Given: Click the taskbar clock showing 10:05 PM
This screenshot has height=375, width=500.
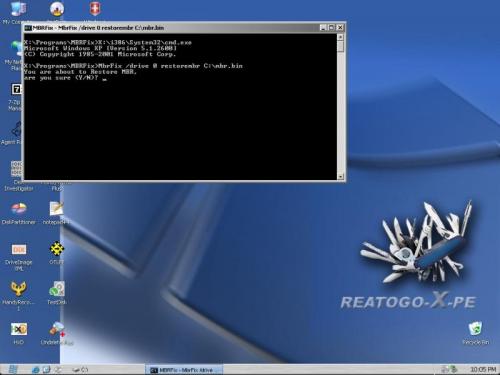Looking at the screenshot, I should [x=483, y=369].
